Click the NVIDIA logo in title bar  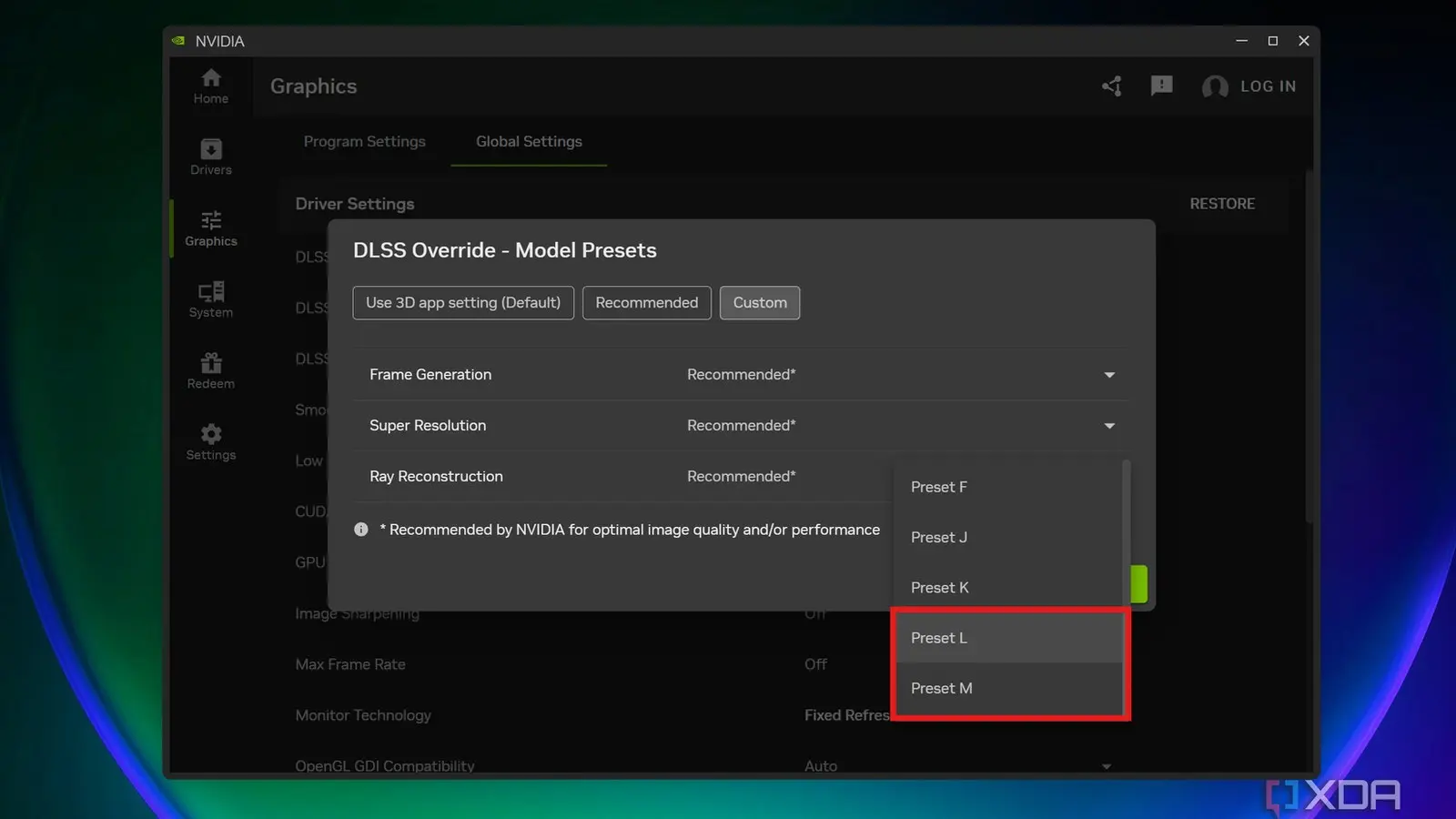pos(178,41)
